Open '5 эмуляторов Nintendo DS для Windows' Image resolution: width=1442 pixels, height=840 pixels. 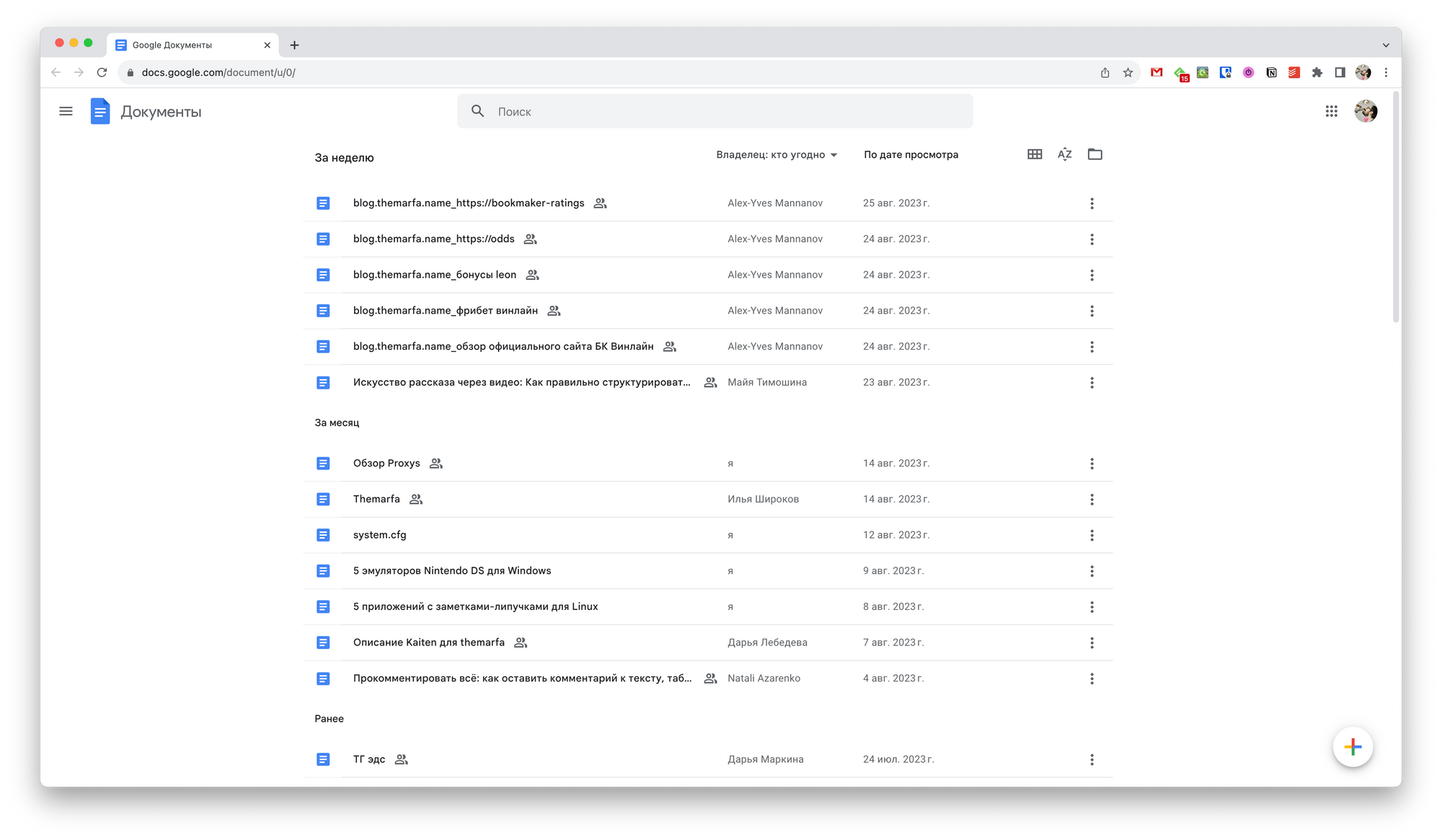452,571
